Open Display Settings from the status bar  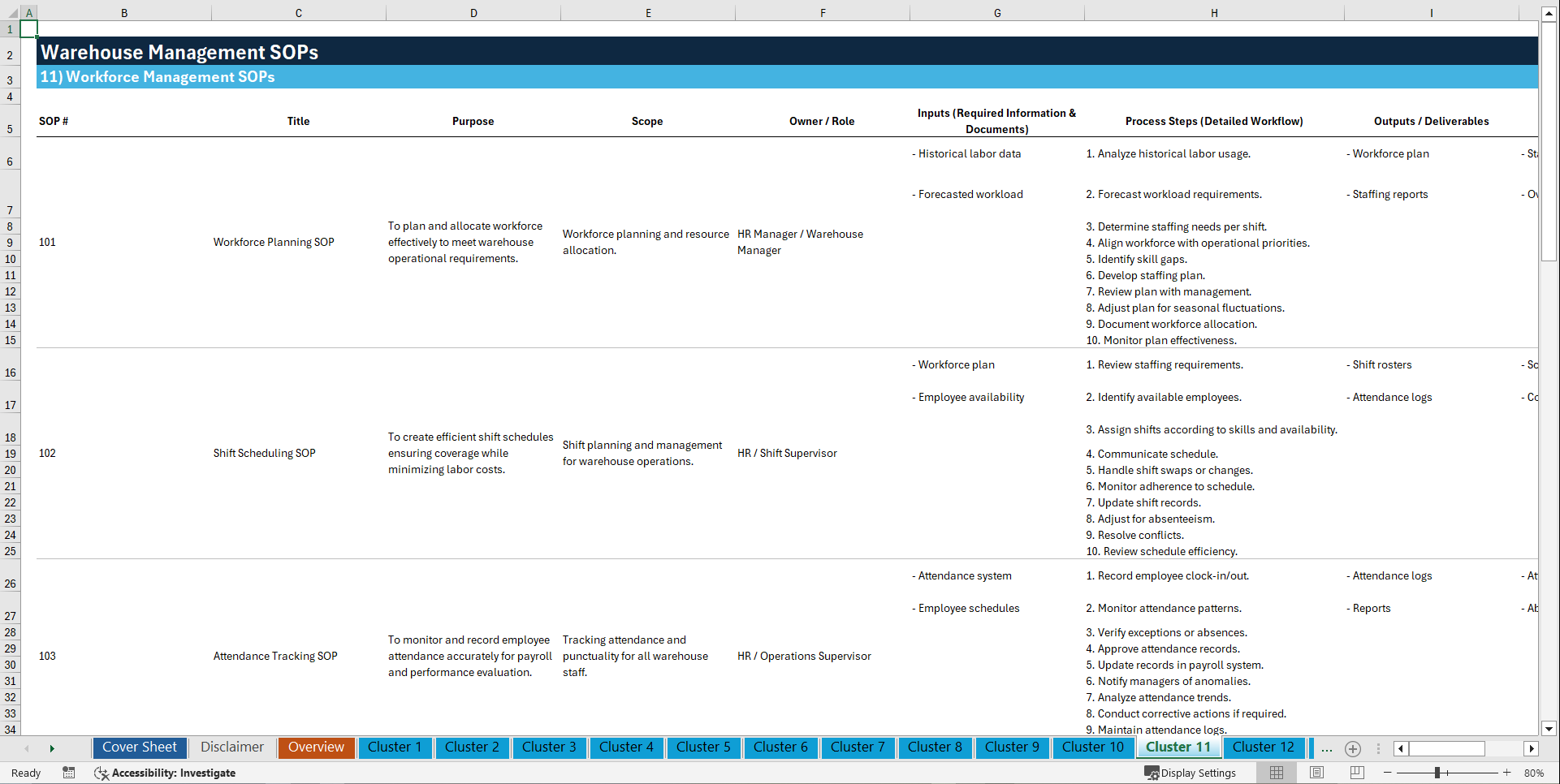pos(1191,773)
